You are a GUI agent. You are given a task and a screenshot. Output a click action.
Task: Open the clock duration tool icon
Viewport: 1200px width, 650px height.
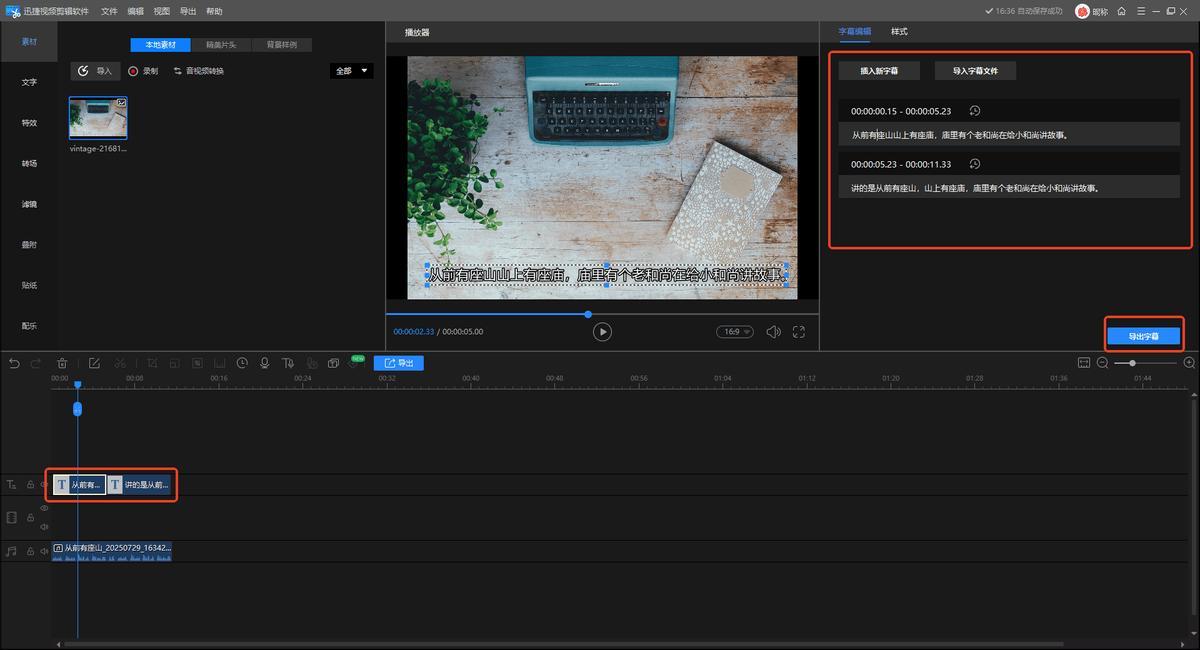[244, 363]
